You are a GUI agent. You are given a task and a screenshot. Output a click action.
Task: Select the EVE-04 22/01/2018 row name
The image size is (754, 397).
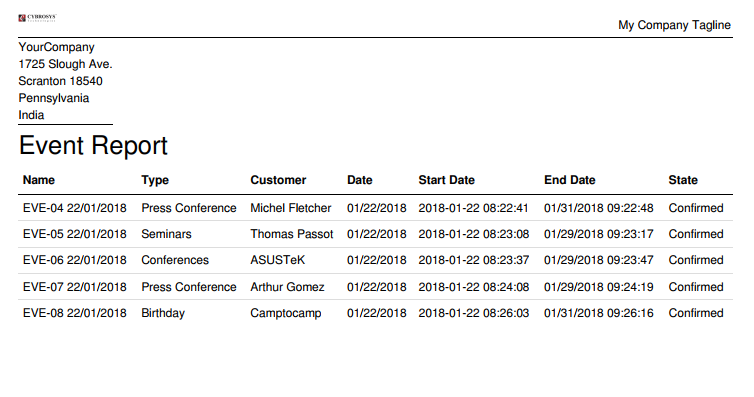point(75,208)
